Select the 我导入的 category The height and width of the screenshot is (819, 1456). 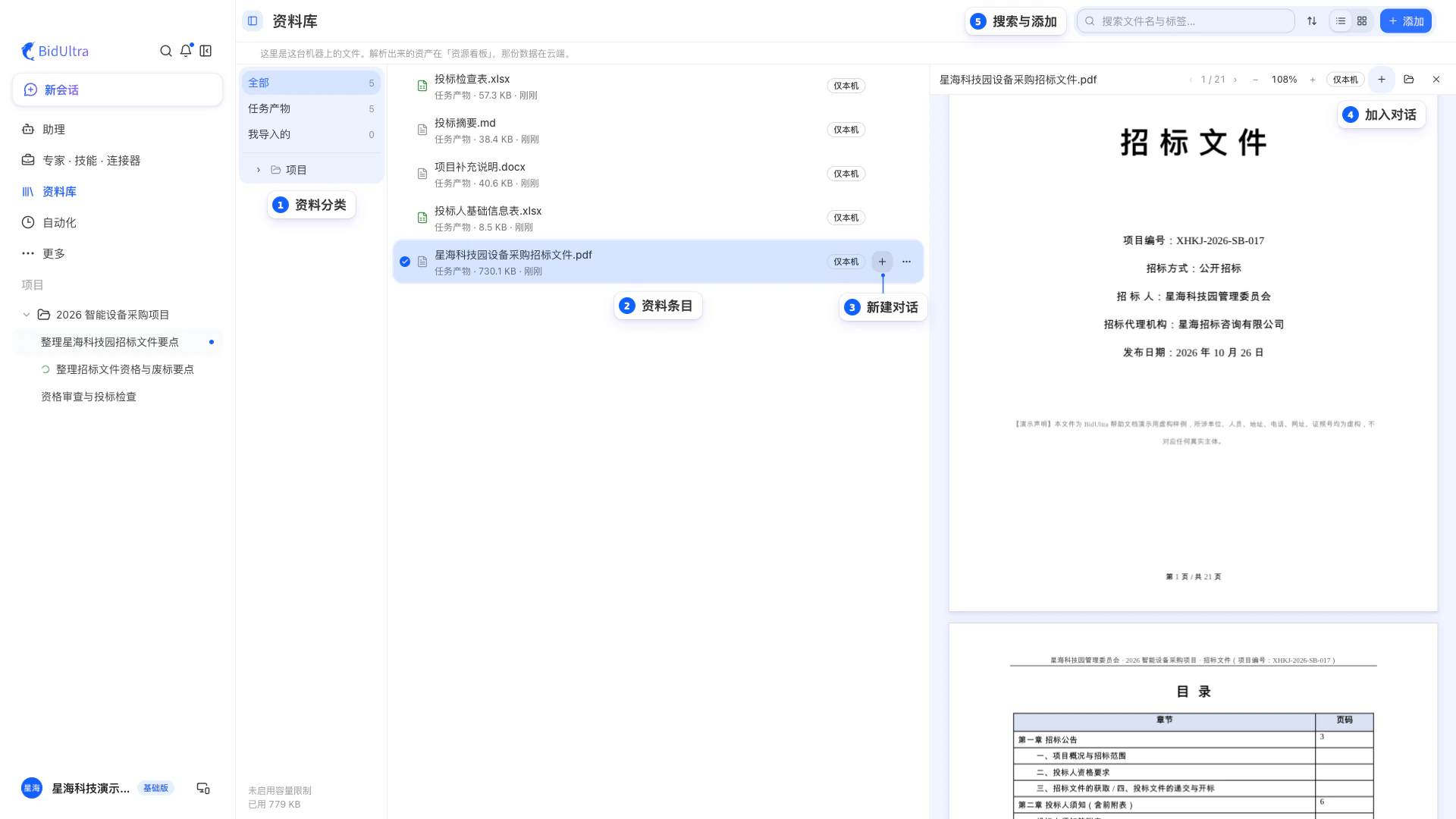click(311, 134)
